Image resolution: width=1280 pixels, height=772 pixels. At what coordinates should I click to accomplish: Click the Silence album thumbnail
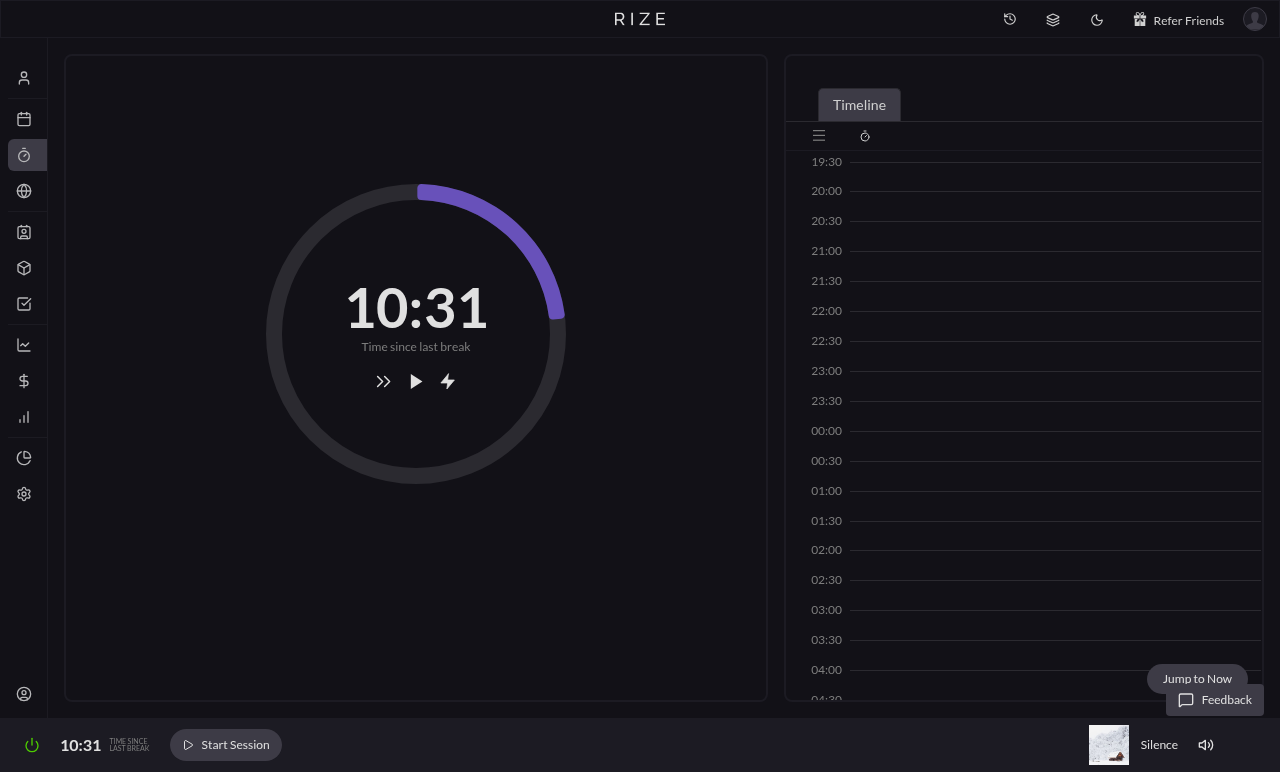(1109, 745)
